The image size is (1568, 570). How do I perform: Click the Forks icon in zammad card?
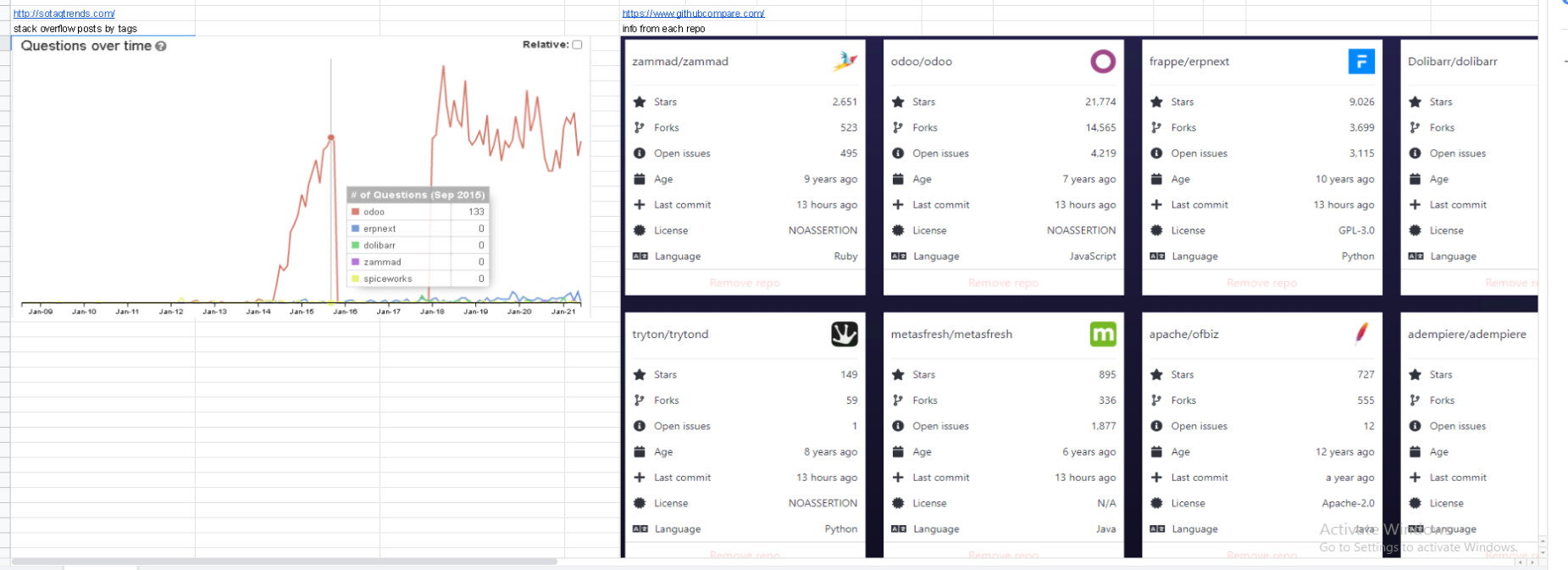tap(640, 128)
